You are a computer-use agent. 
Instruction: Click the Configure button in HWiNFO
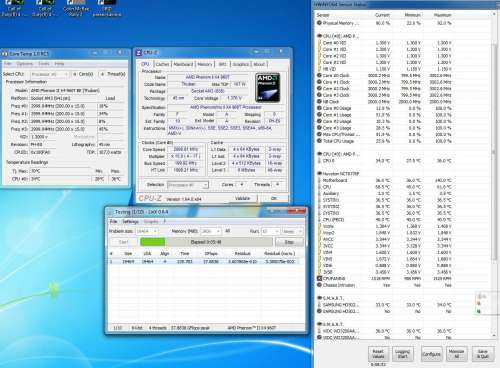(431, 354)
